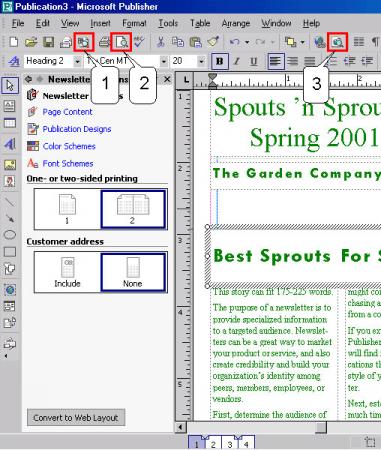
Task: Click the Copy icon
Action: pos(178,42)
